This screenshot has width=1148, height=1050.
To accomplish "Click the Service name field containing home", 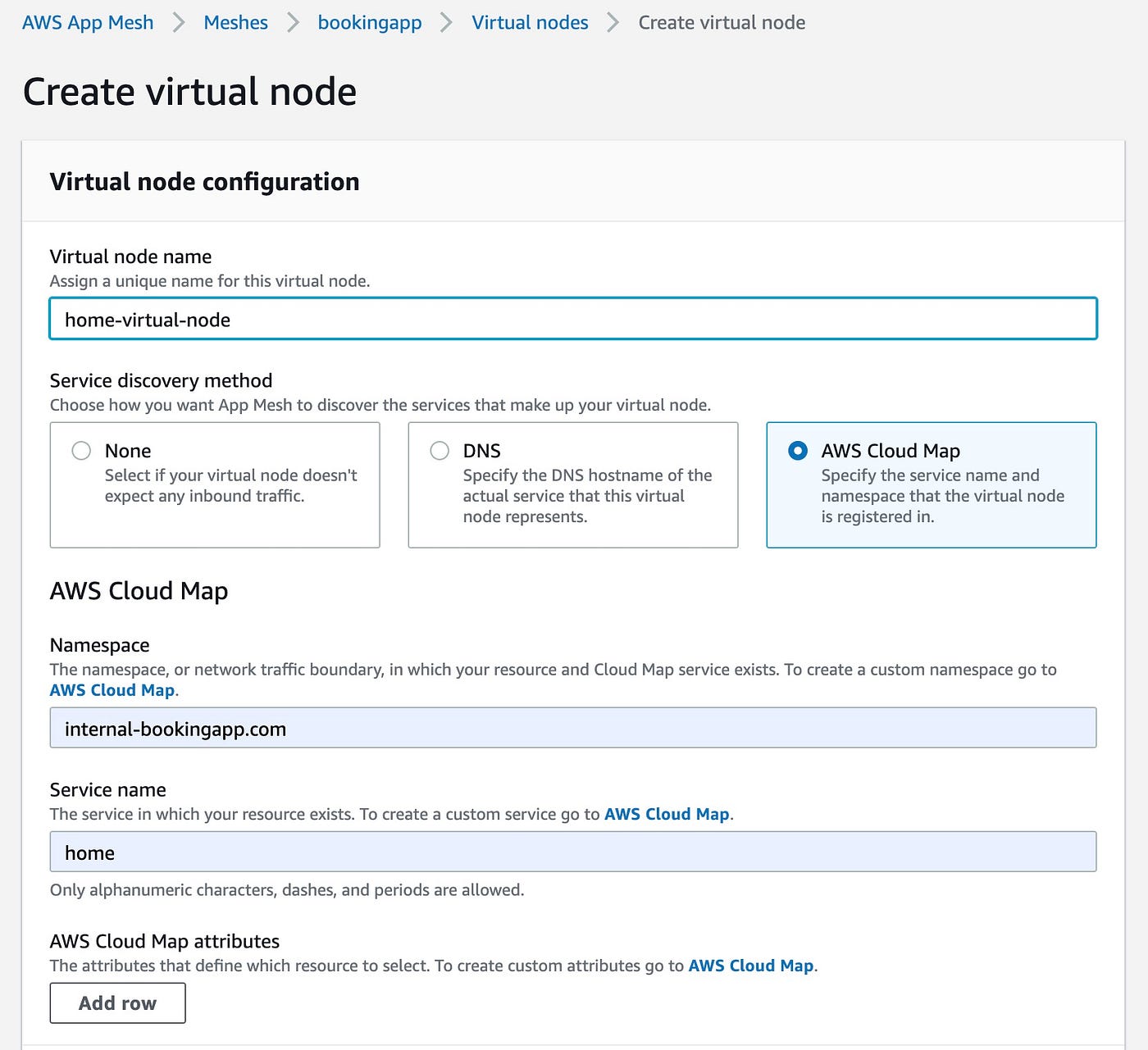I will [x=573, y=852].
